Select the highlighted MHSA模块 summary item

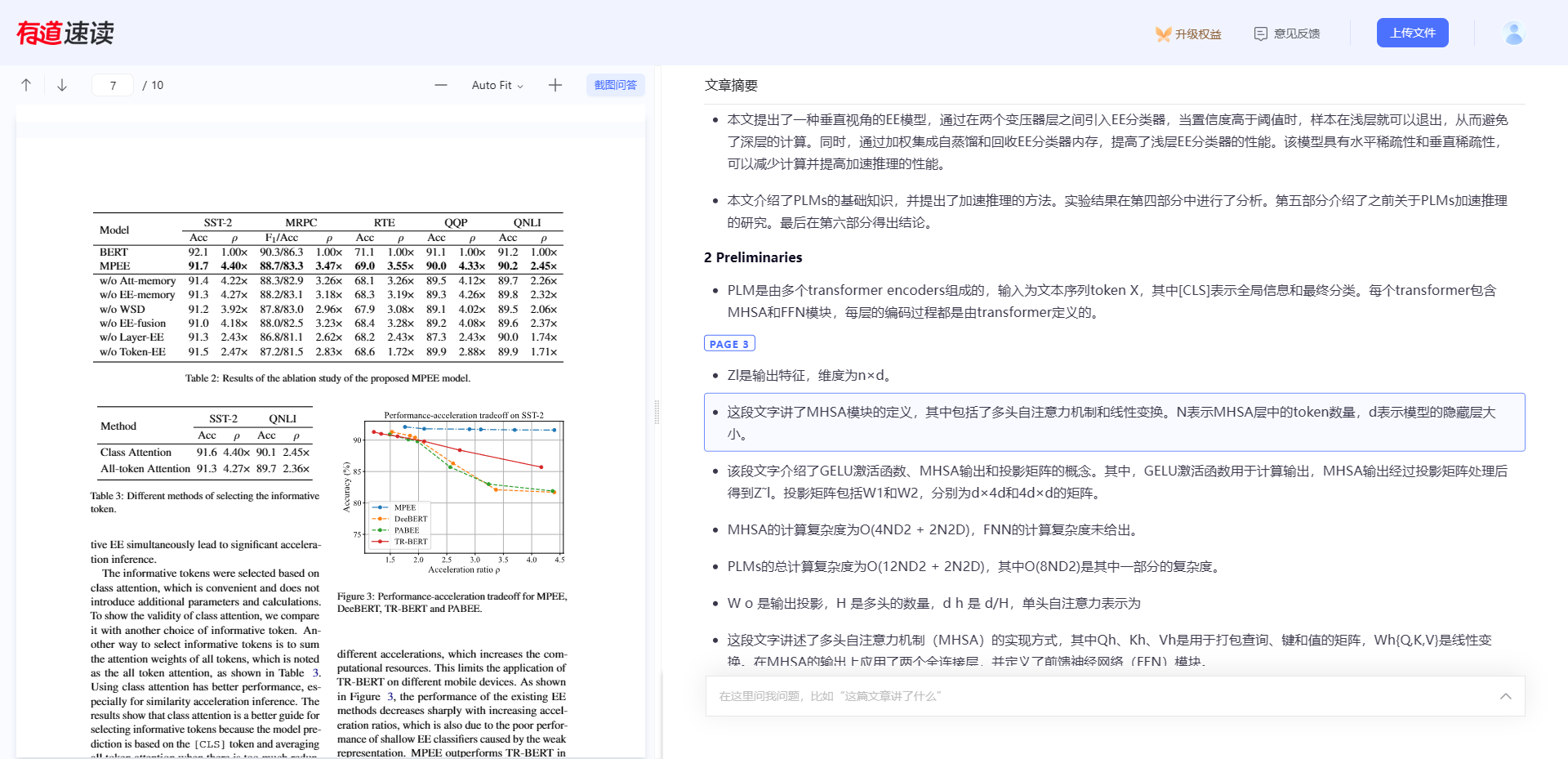click(1115, 422)
